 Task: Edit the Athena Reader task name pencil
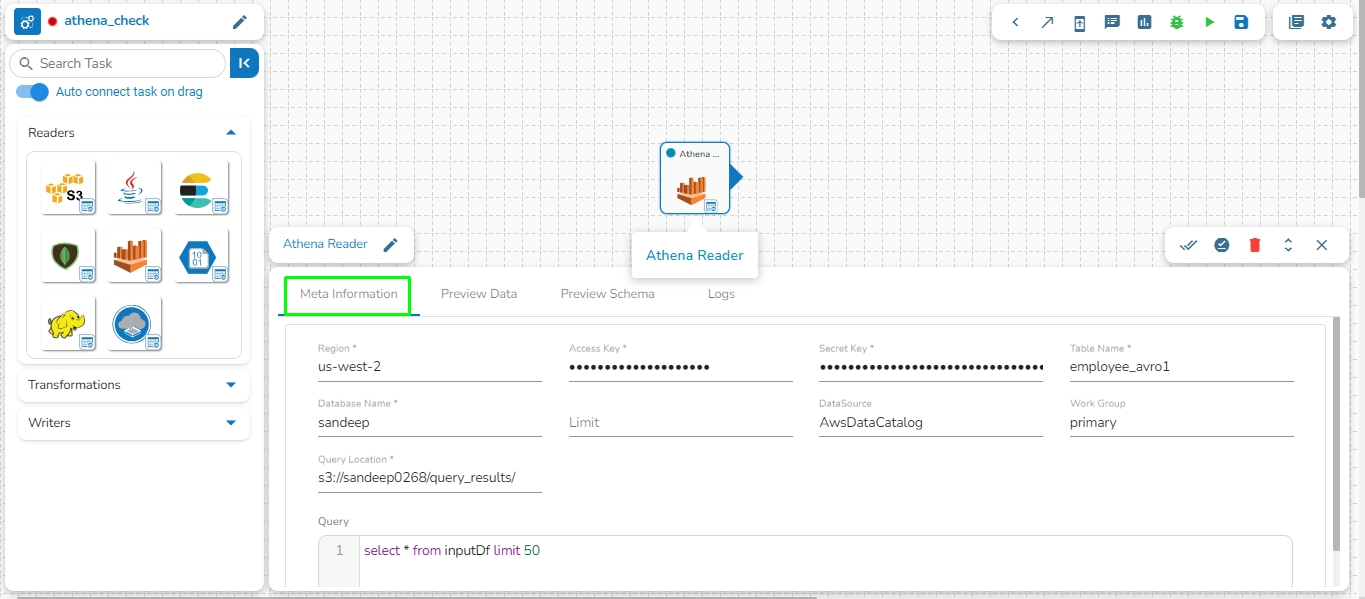point(391,244)
